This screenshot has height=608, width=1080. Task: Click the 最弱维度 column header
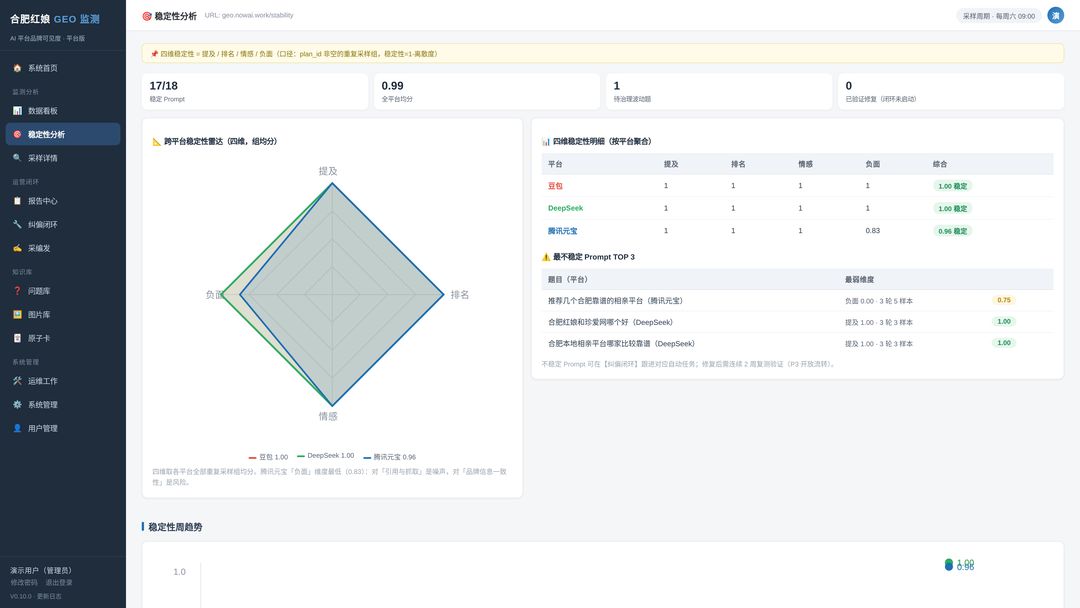click(x=860, y=280)
